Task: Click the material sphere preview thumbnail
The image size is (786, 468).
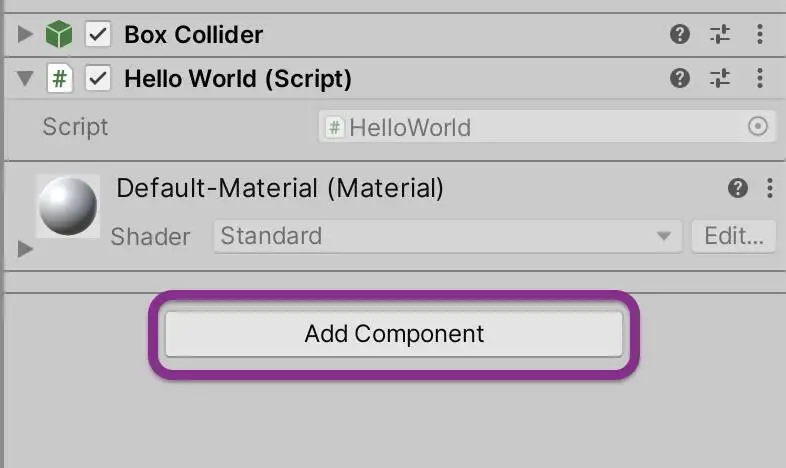Action: (68, 206)
